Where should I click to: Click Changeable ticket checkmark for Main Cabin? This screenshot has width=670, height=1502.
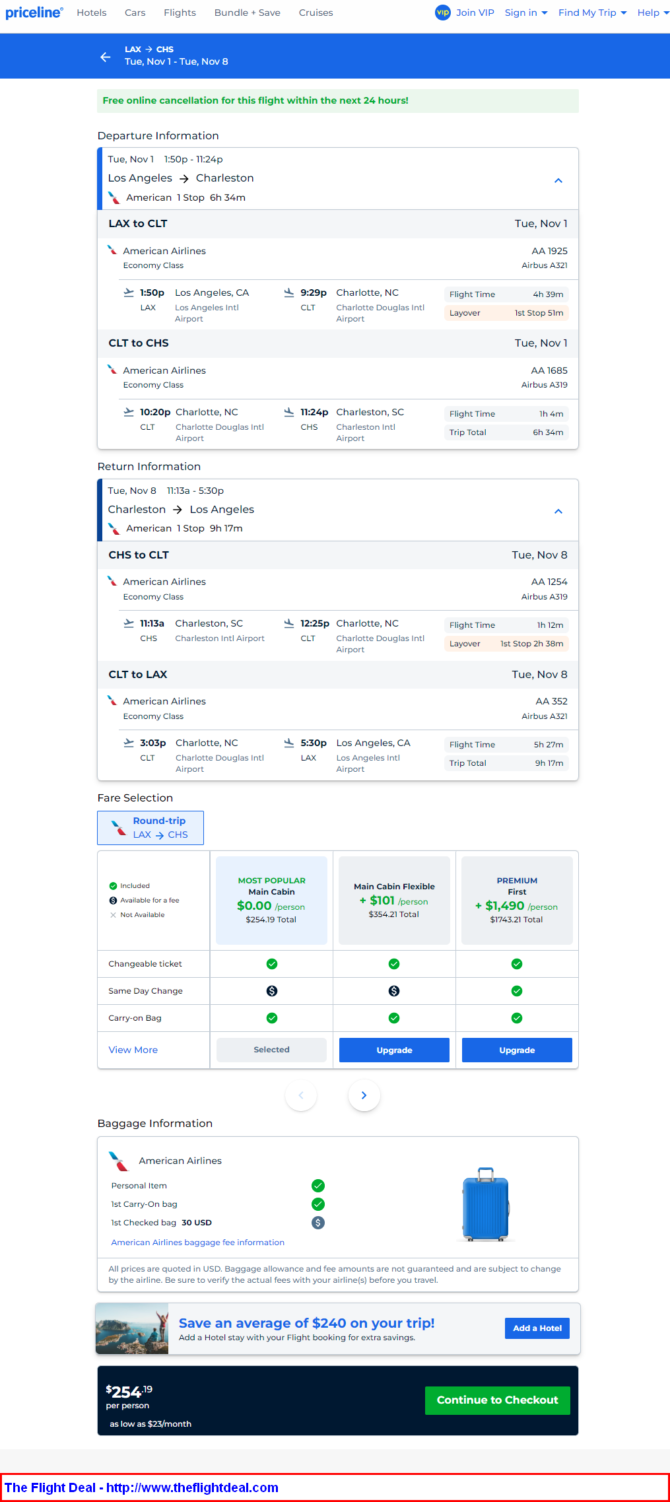click(x=272, y=964)
